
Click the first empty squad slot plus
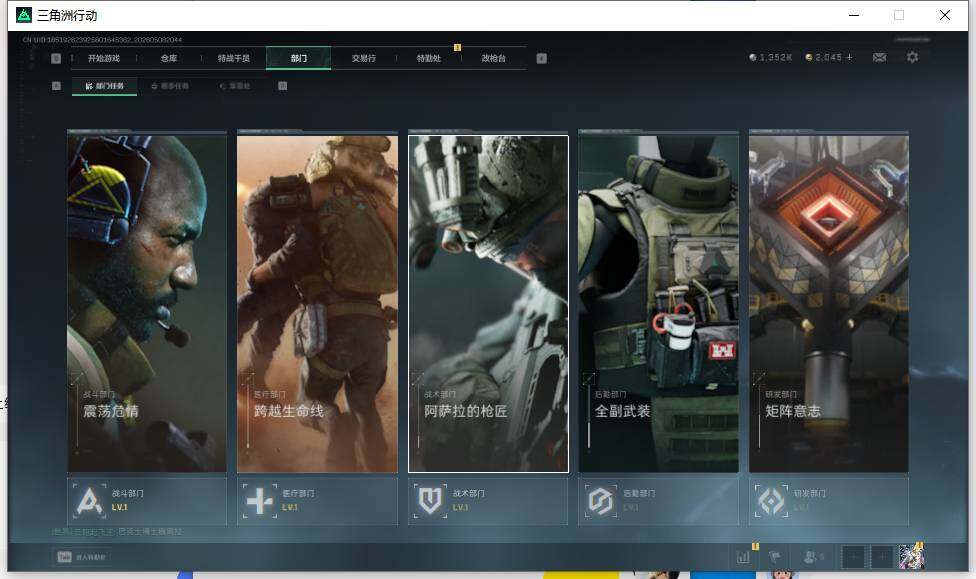853,557
